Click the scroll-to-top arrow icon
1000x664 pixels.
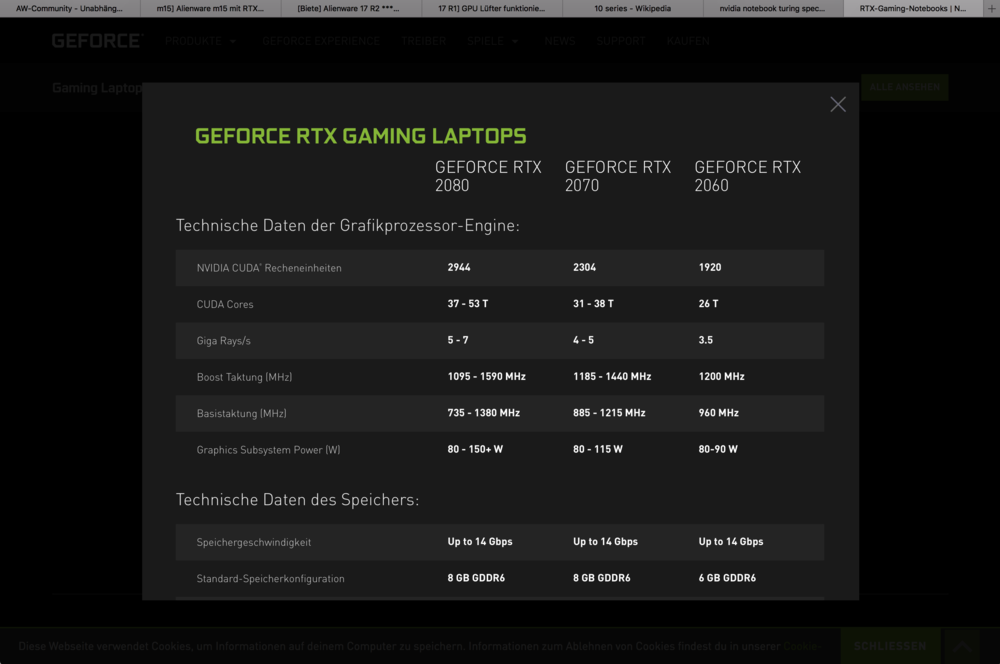tap(964, 646)
